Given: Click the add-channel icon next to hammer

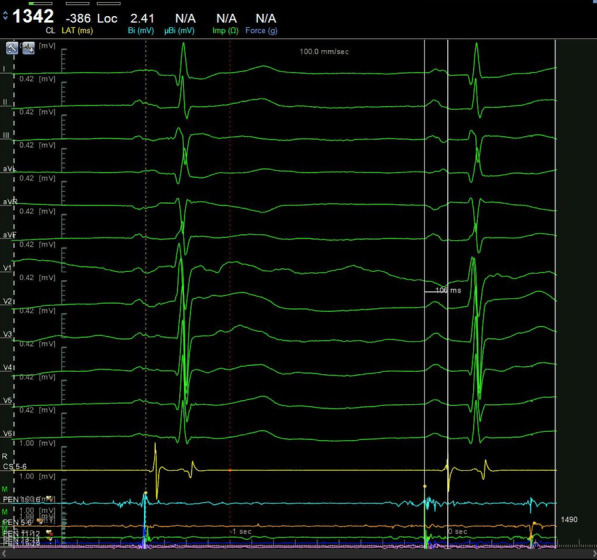Looking at the screenshot, I should point(29,48).
